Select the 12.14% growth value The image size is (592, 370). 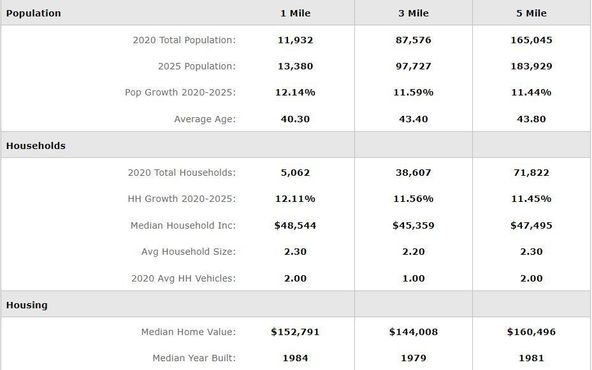295,92
